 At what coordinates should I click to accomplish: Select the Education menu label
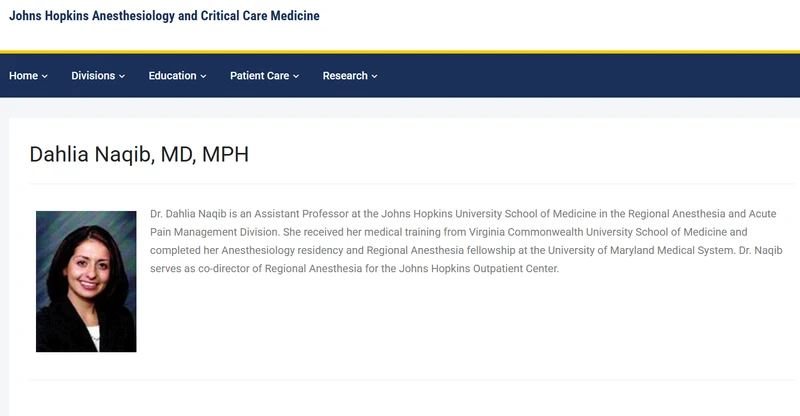pos(172,76)
